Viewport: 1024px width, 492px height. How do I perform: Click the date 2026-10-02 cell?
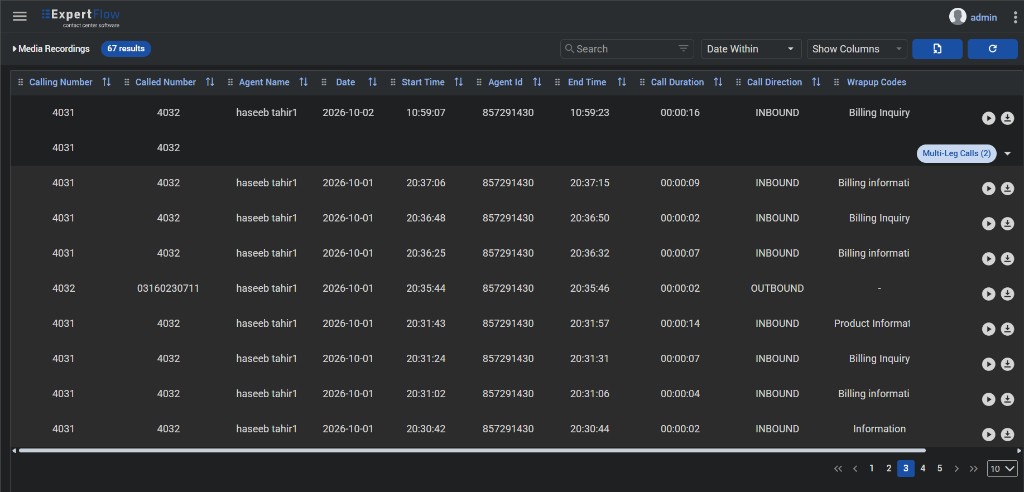pos(348,112)
